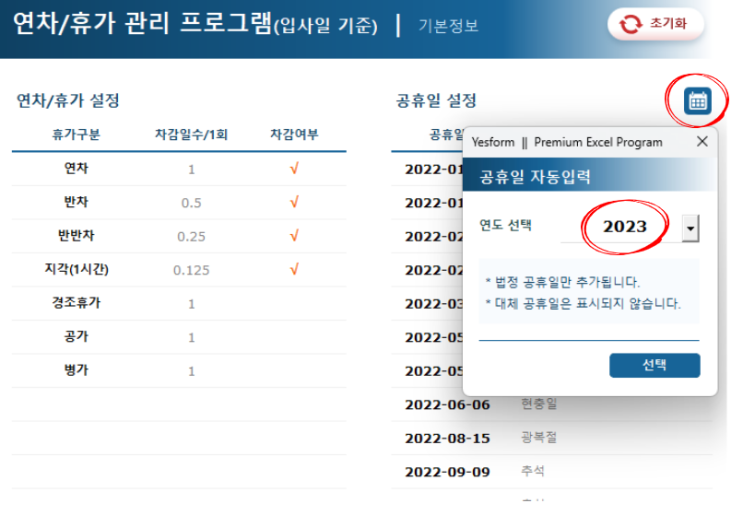Click the 차감여부 cell for 경조휴가
Screen dimensions: 743x515
click(294, 304)
